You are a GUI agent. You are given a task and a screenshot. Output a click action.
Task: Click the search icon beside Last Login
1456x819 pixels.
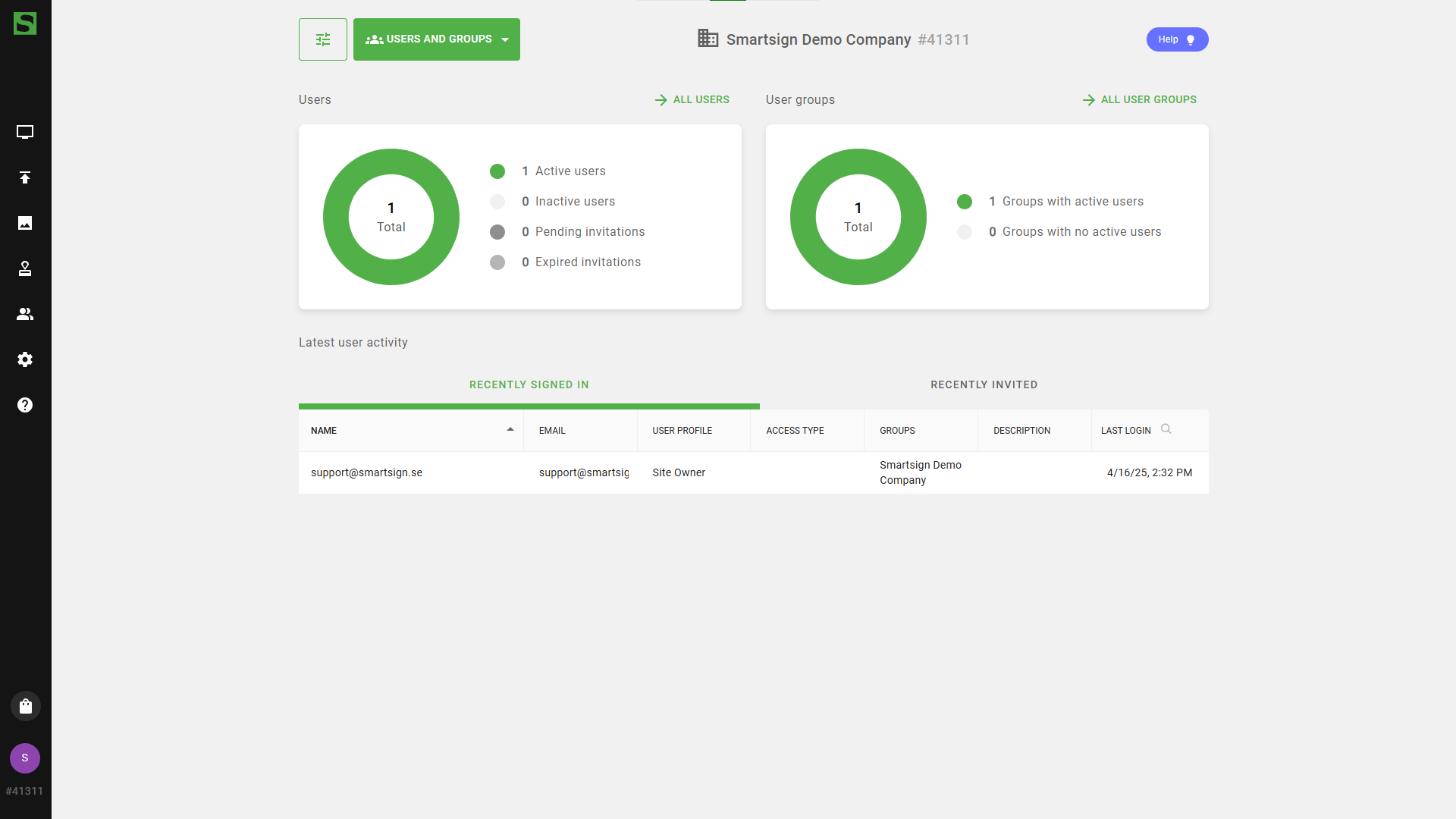coord(1166,429)
